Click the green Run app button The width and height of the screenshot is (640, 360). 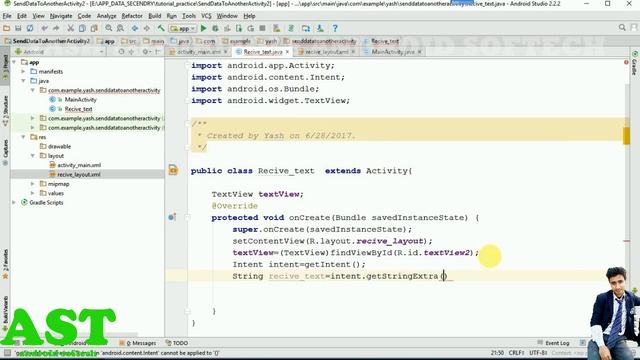[x=204, y=28]
